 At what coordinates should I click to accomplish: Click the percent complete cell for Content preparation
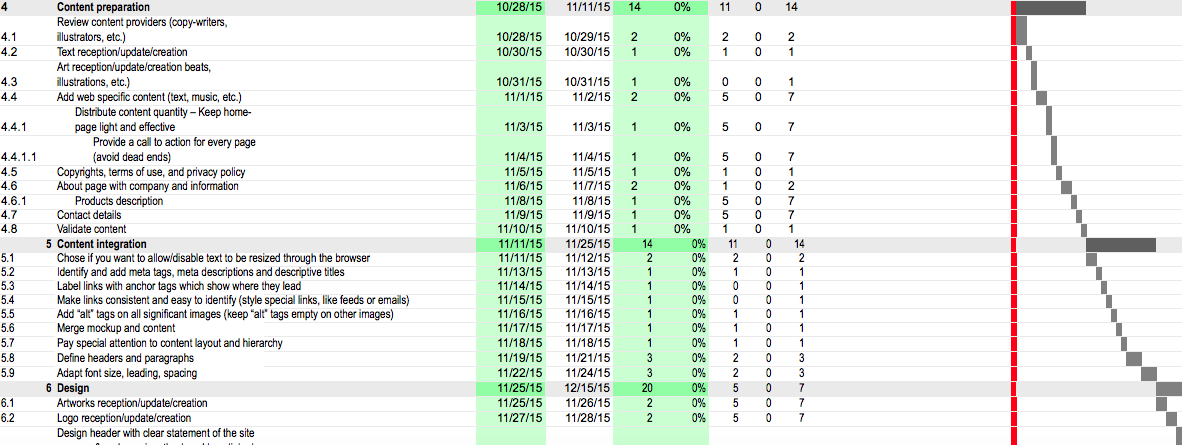click(x=681, y=7)
